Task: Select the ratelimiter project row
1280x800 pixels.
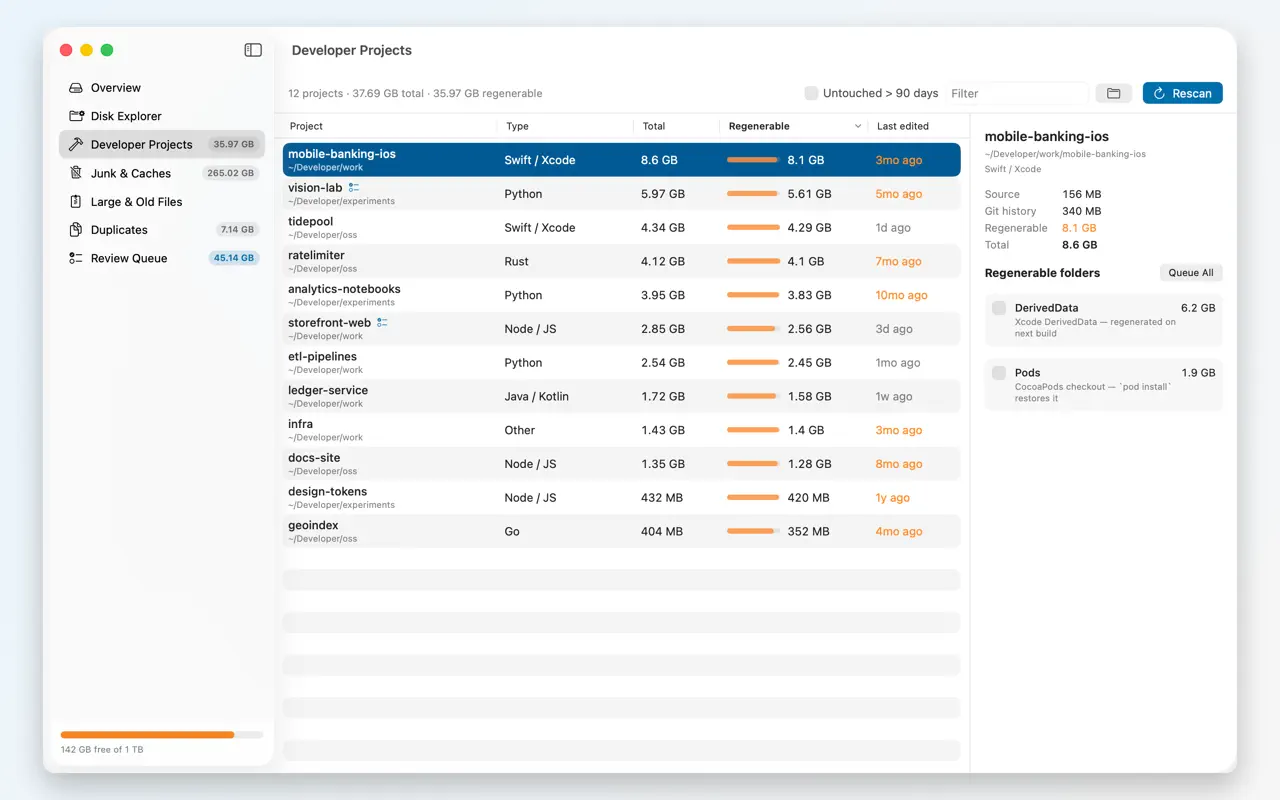Action: point(621,261)
